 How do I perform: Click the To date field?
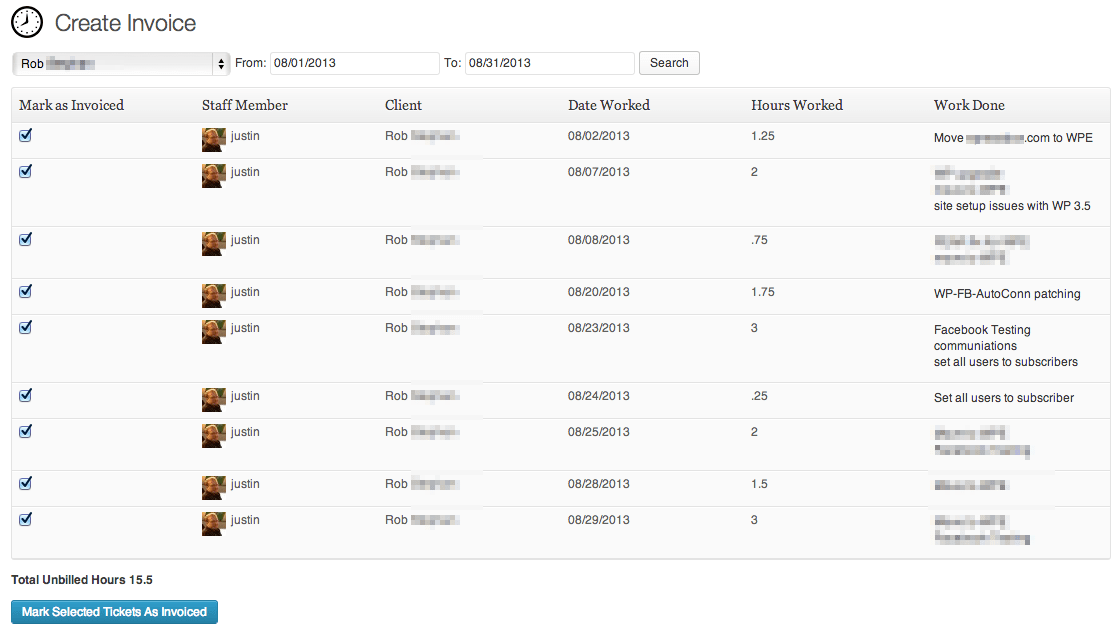click(x=549, y=63)
